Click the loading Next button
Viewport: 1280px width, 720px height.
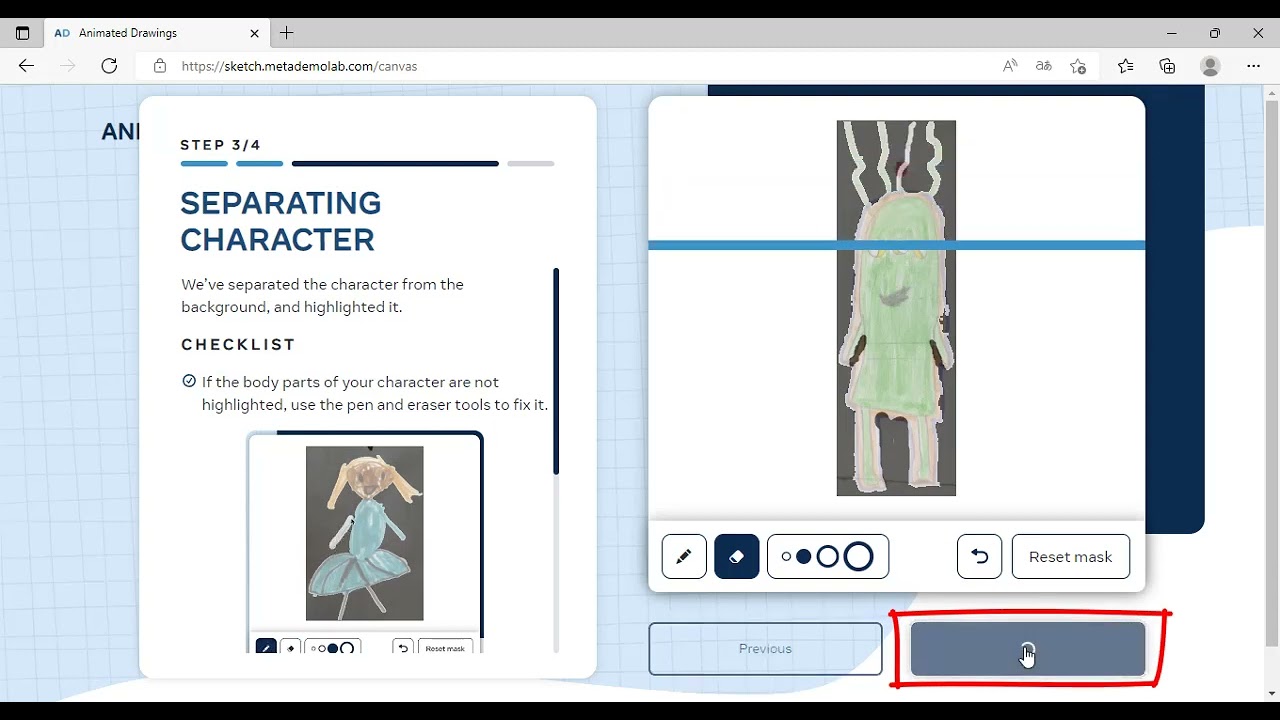1027,649
